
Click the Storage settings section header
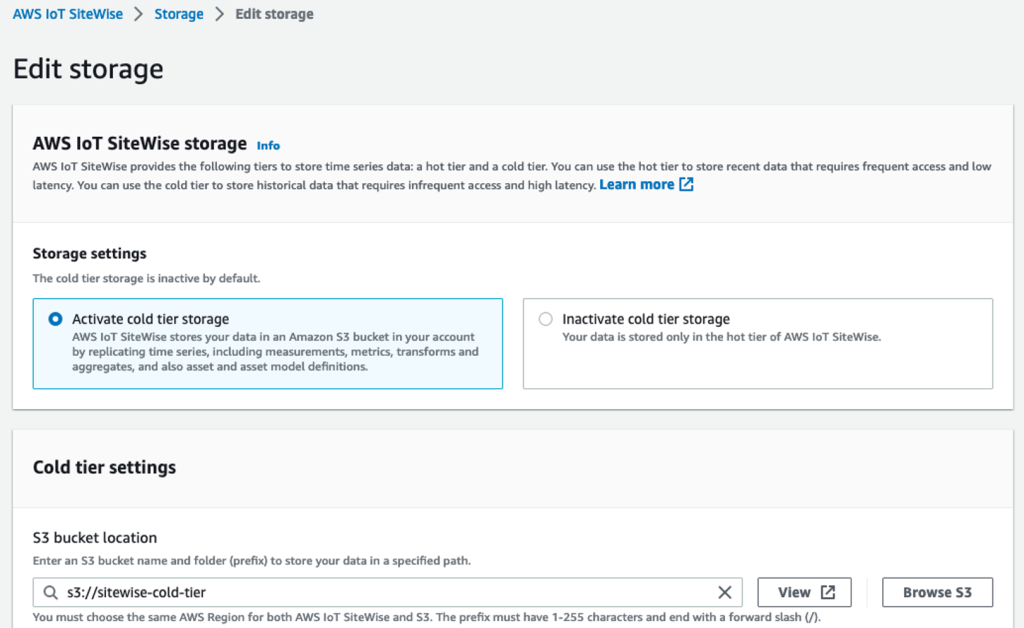(x=91, y=253)
